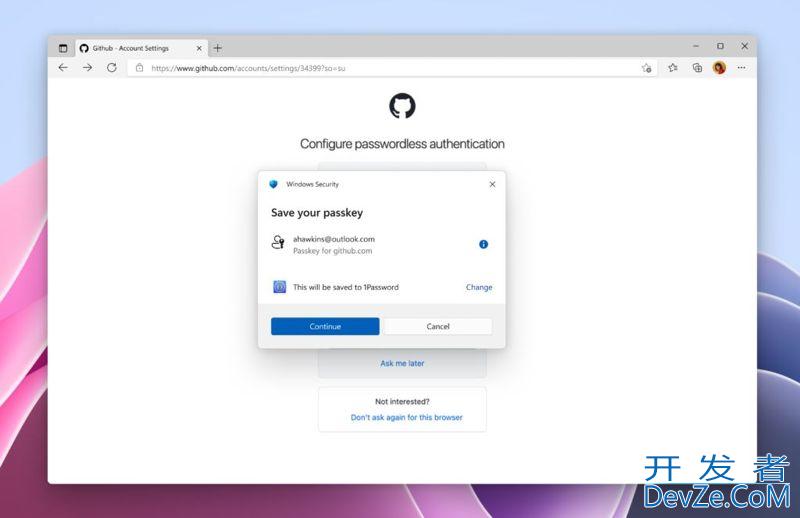The height and width of the screenshot is (518, 800).
Task: Click the passkey account key icon
Action: coord(278,242)
